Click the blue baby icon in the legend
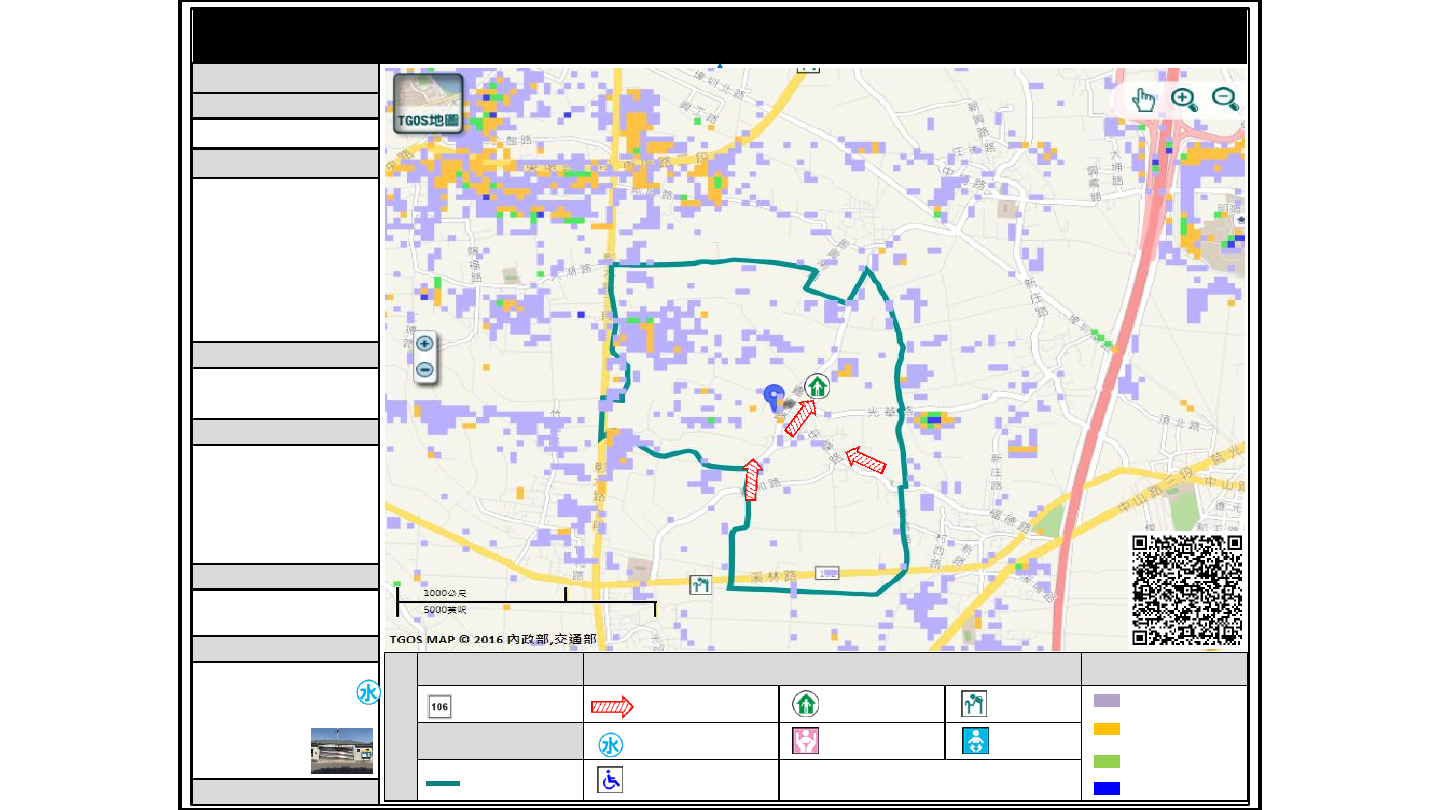 point(974,741)
